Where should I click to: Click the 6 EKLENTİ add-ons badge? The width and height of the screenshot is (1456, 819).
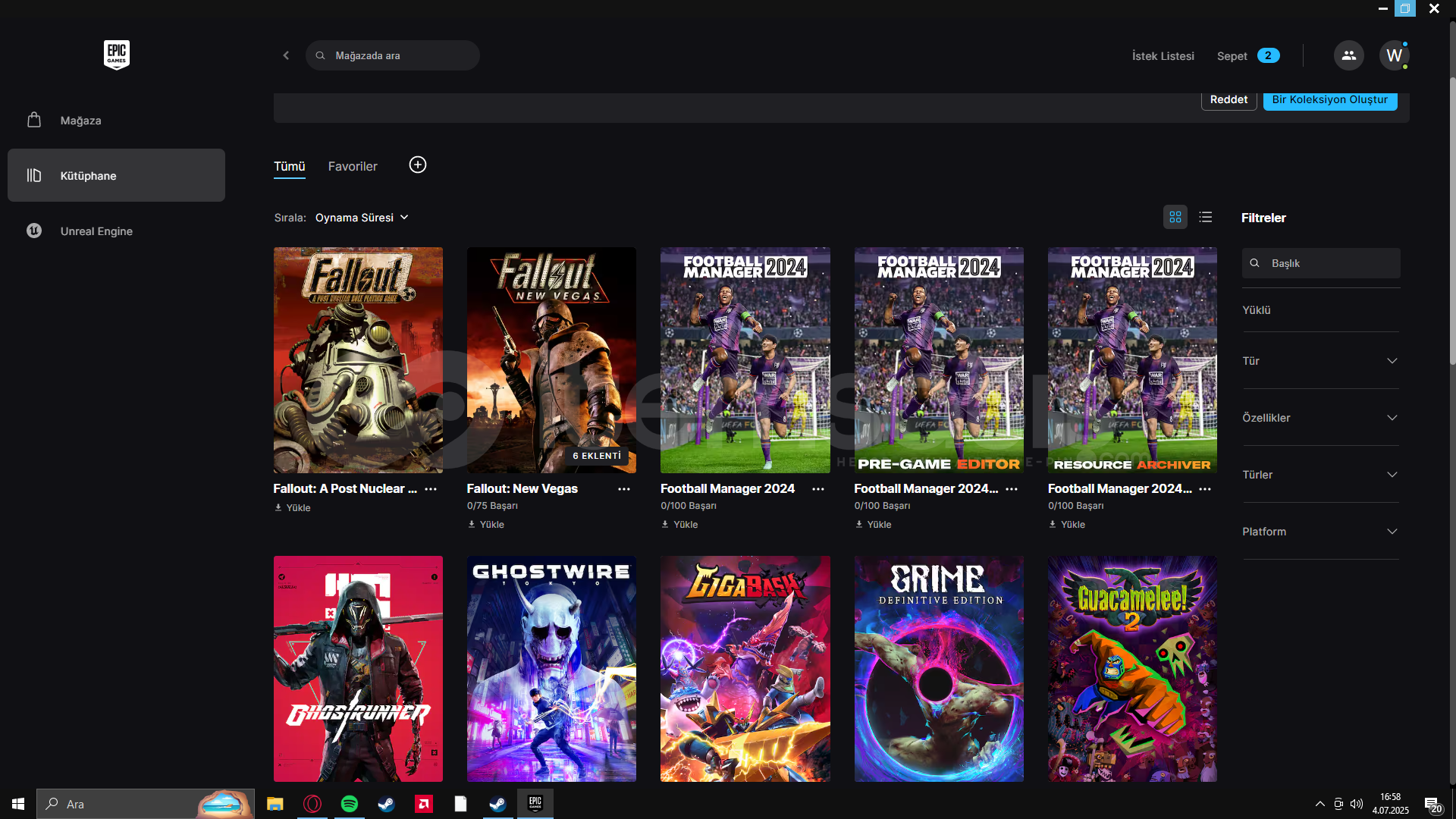tap(597, 456)
